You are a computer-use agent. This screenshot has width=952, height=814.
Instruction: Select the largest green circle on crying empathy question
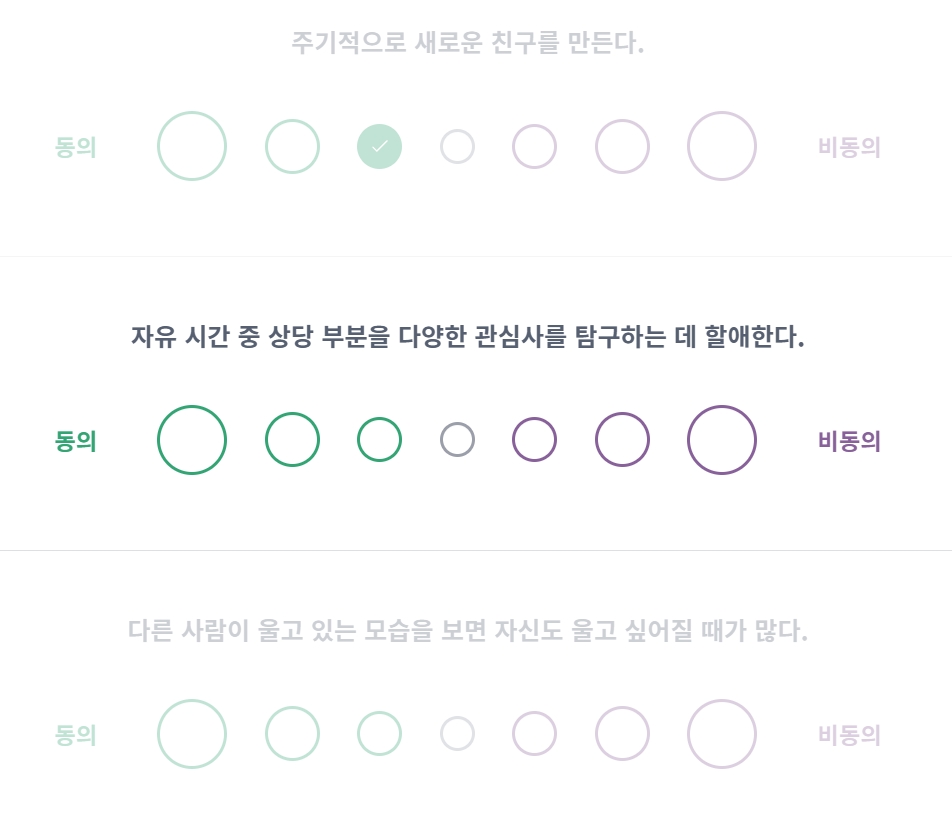(x=192, y=734)
